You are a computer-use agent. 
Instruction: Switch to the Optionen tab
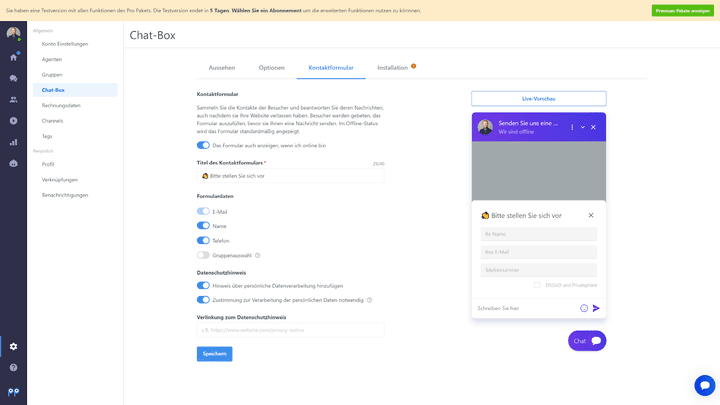tap(271, 68)
